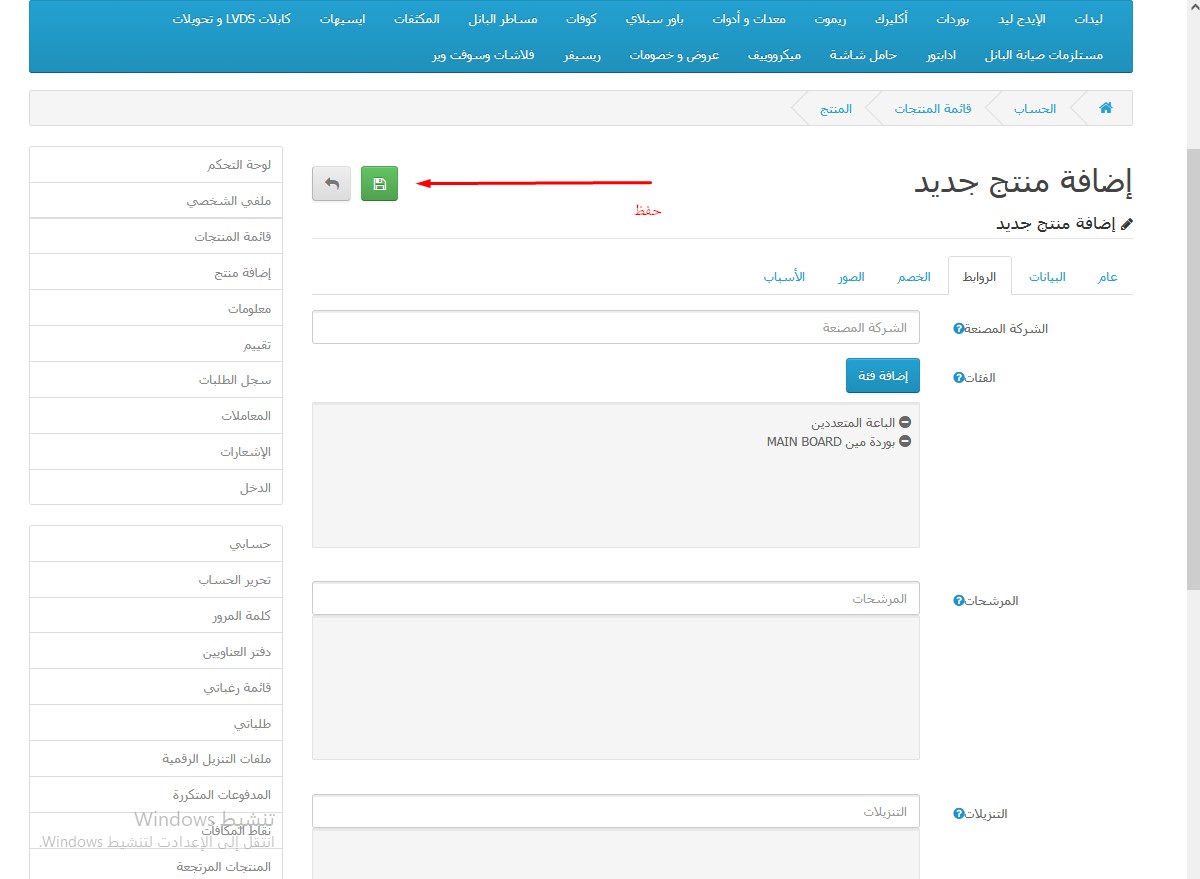Remove the الباعة المتعددين category with minus icon
Image resolution: width=1200 pixels, height=879 pixels.
[x=905, y=423]
